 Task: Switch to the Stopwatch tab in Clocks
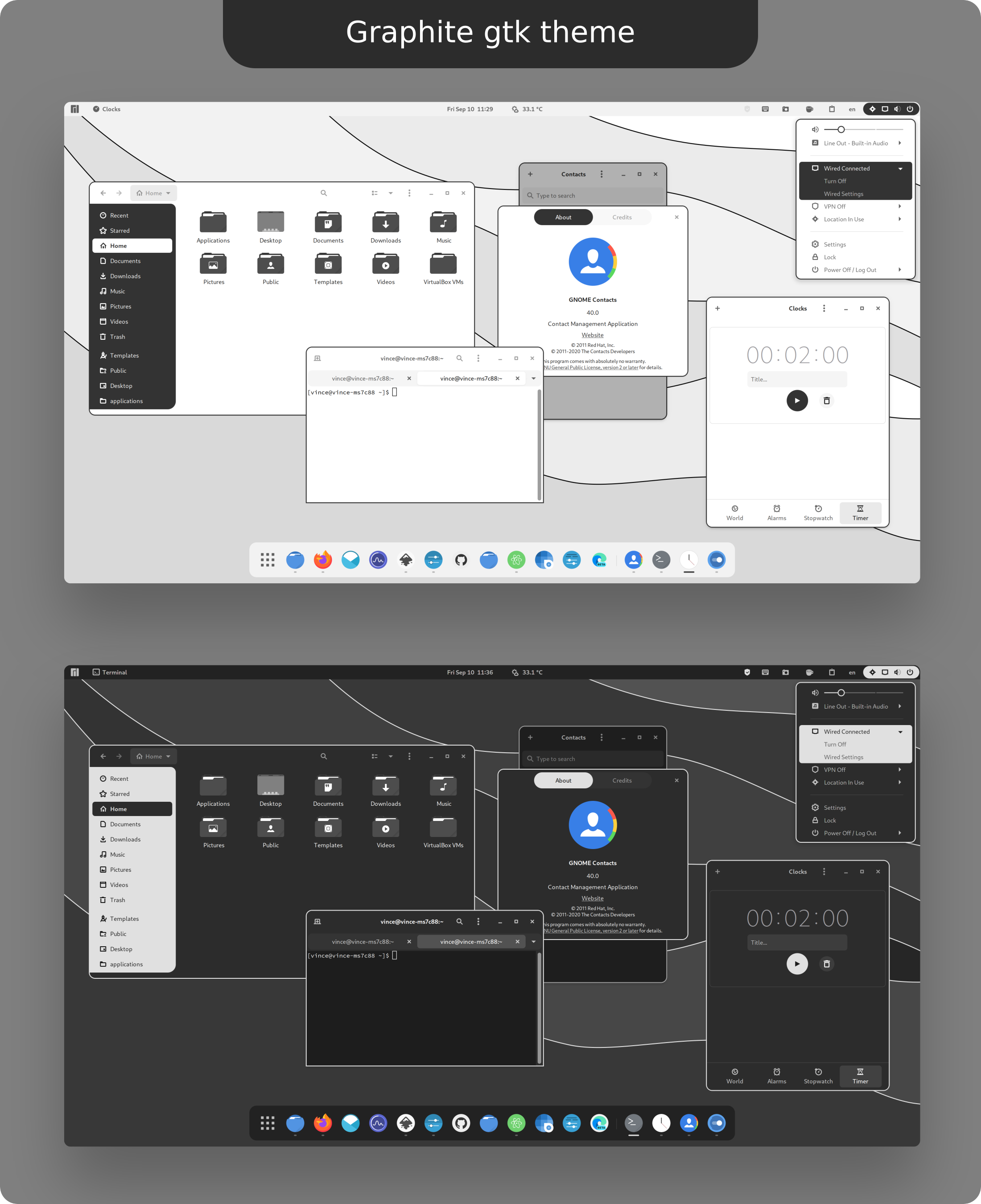tap(818, 513)
